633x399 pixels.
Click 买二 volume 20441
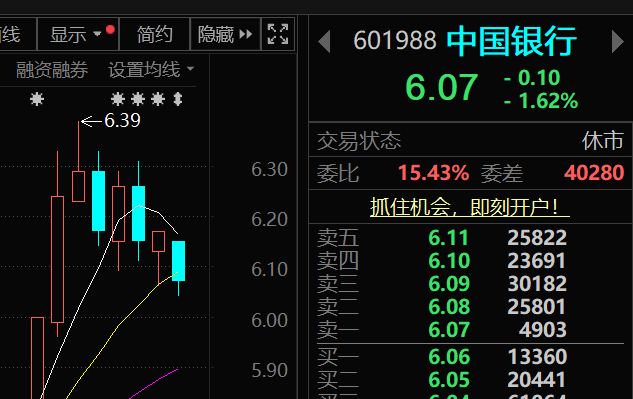pos(537,380)
